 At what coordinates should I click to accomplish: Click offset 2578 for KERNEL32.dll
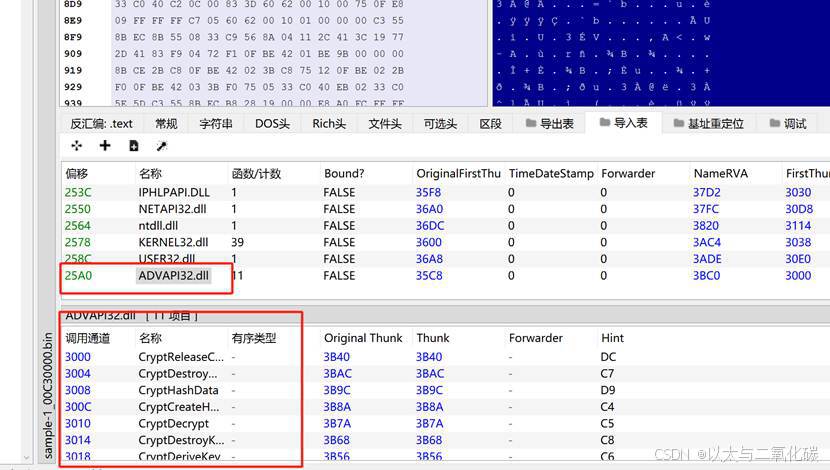[78, 242]
